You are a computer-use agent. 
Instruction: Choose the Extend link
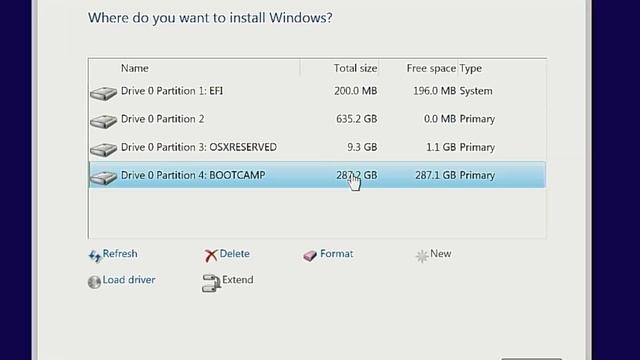pos(238,280)
